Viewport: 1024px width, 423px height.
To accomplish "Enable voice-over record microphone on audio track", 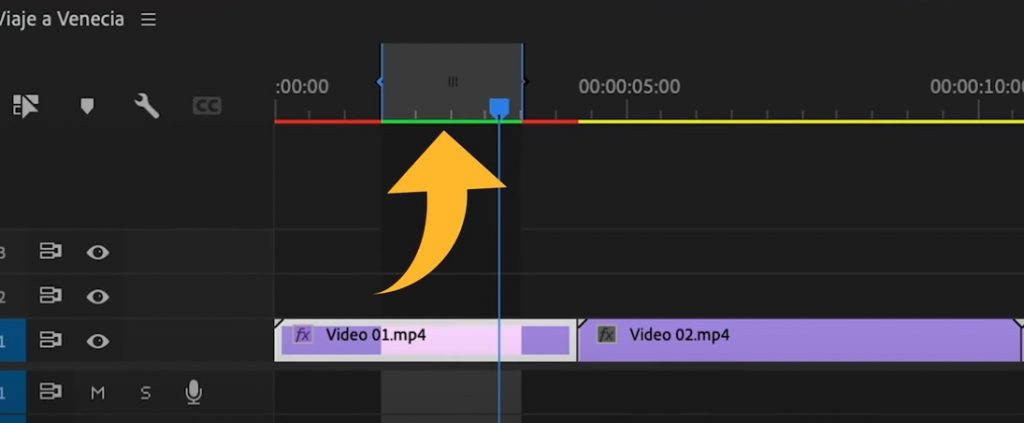I will coord(194,393).
